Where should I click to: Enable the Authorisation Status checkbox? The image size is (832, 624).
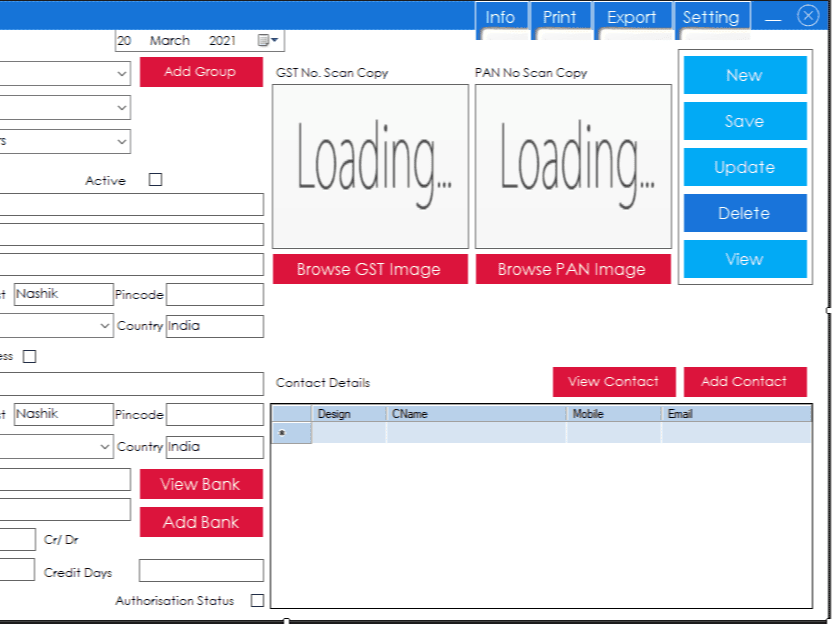pyautogui.click(x=257, y=600)
